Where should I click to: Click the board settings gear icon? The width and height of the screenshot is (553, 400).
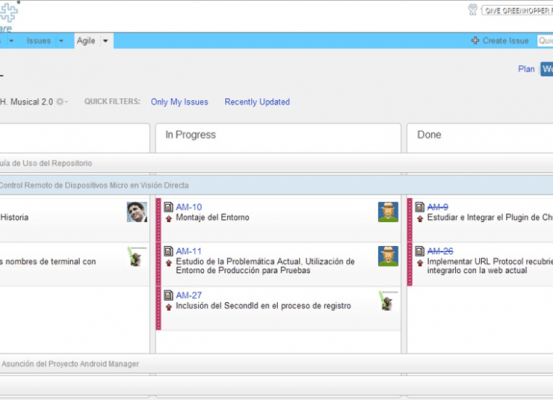point(60,102)
